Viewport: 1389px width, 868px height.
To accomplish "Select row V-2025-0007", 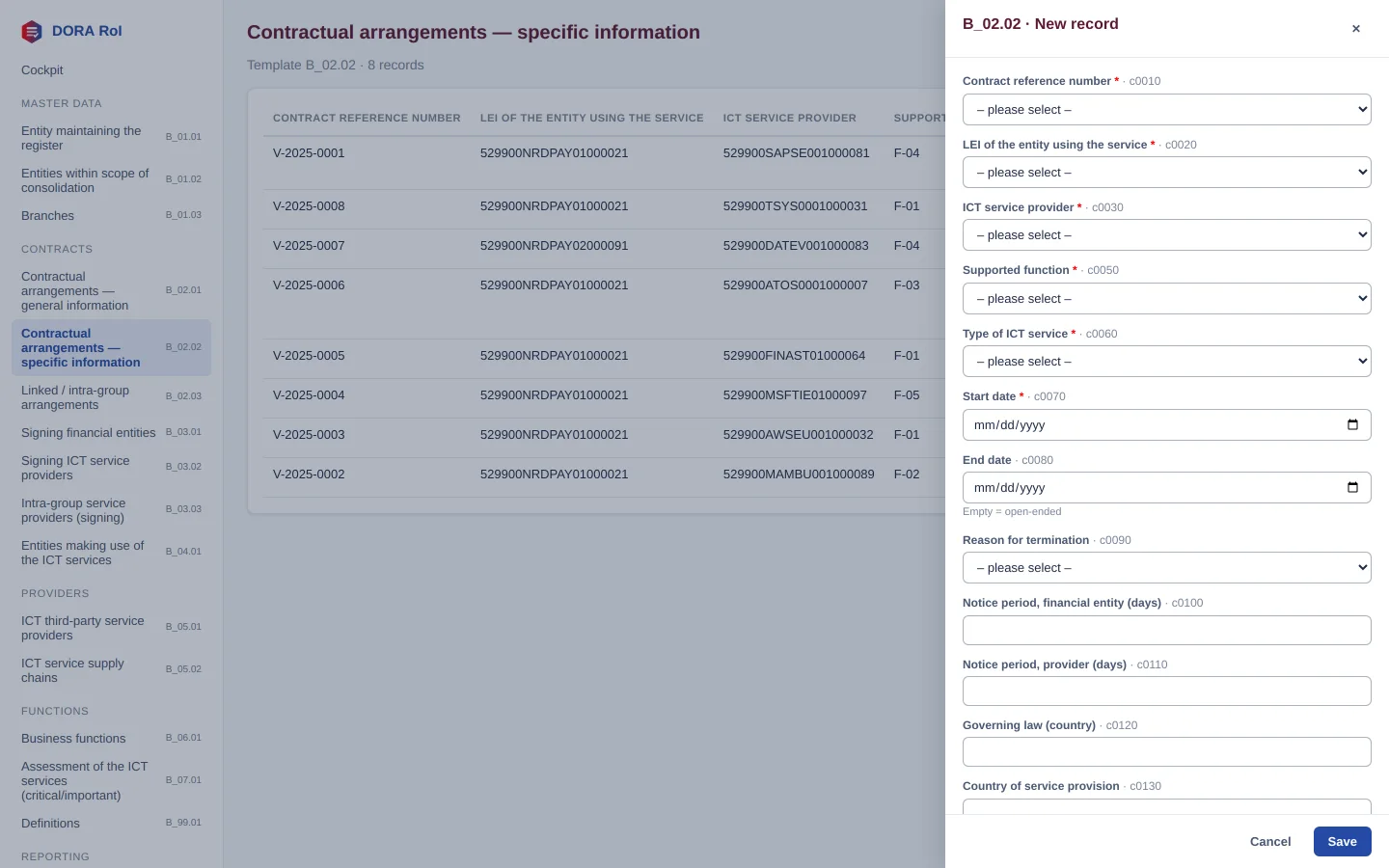I will tap(604, 249).
